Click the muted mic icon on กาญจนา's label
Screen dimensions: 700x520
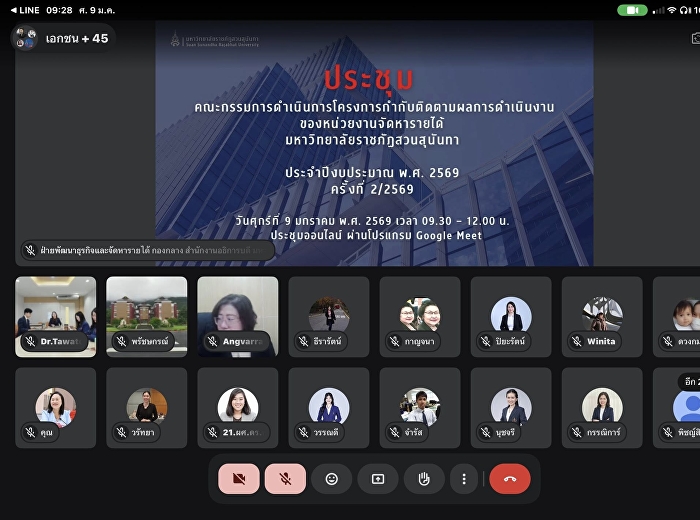click(x=395, y=341)
